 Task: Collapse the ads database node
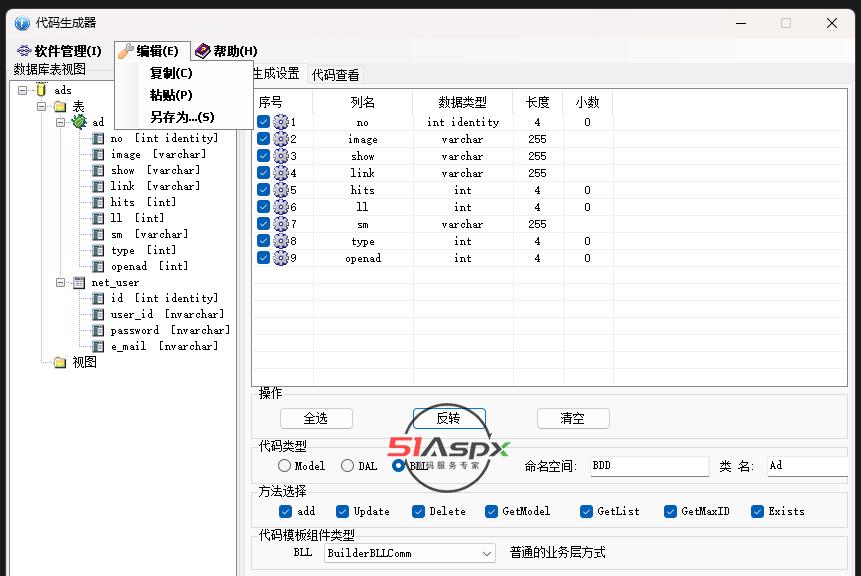point(23,90)
